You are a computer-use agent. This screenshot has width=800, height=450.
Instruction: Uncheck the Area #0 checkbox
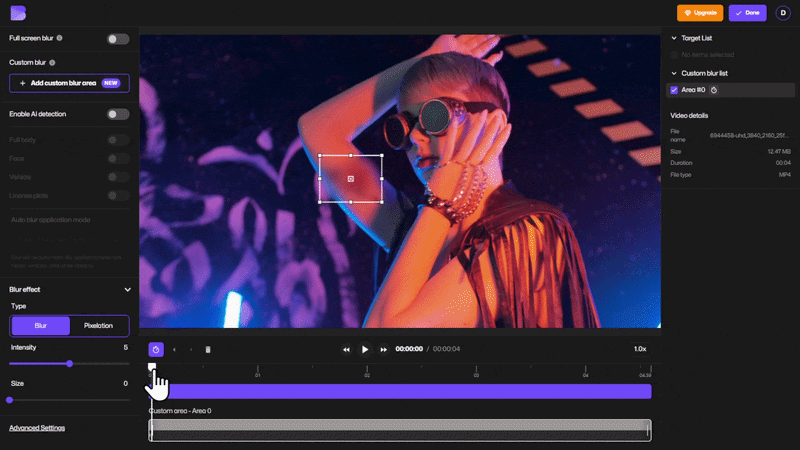[x=674, y=90]
